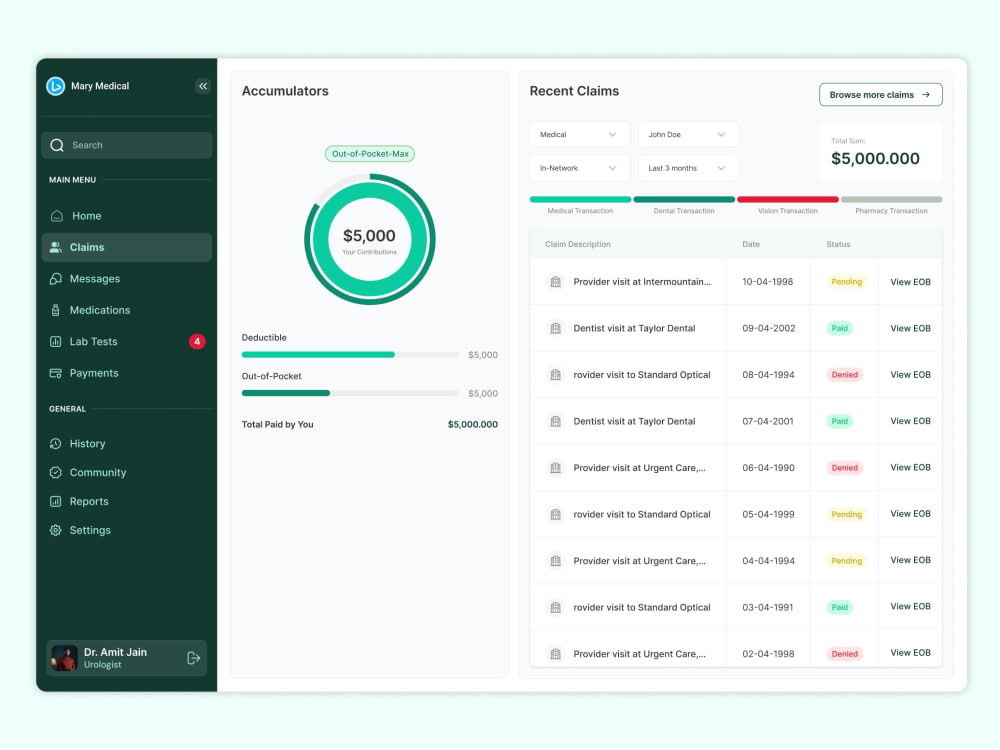
Task: View EOB for 09-04-2002 dentist visit
Action: [910, 328]
